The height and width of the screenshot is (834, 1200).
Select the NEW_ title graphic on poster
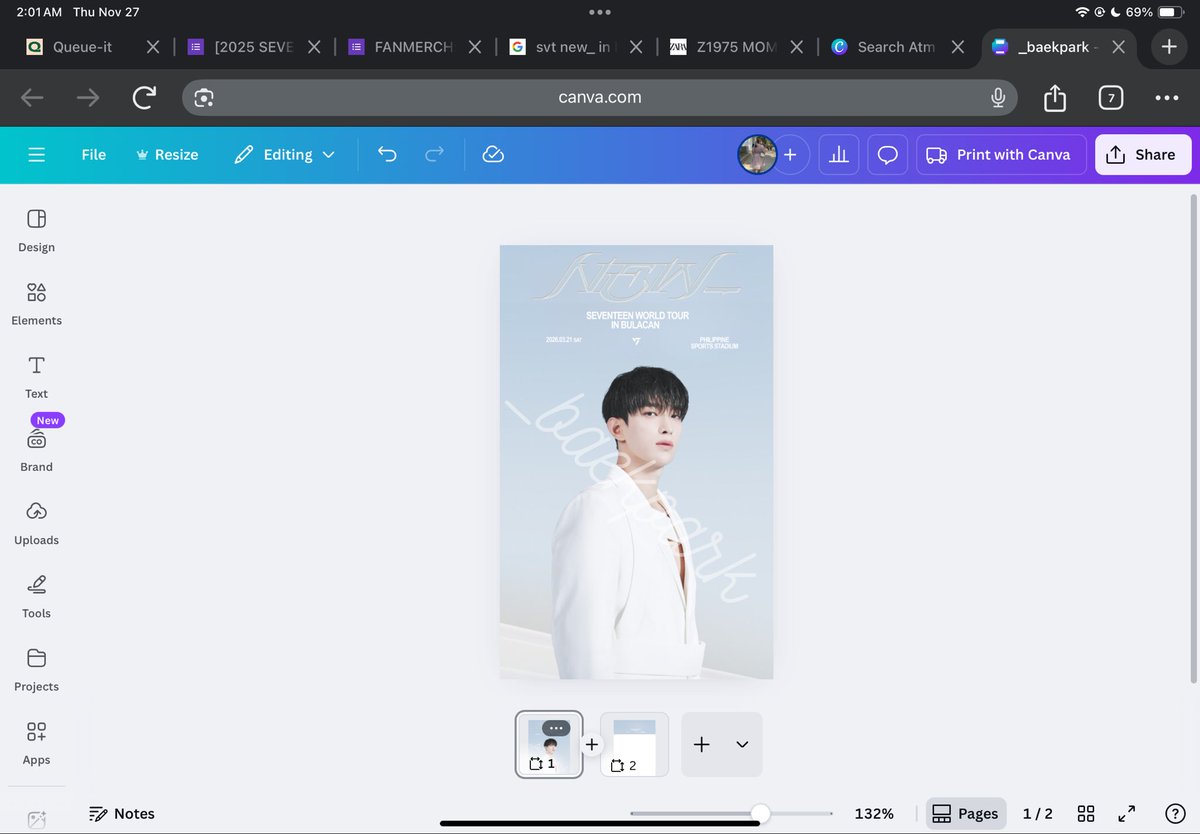coord(636,278)
